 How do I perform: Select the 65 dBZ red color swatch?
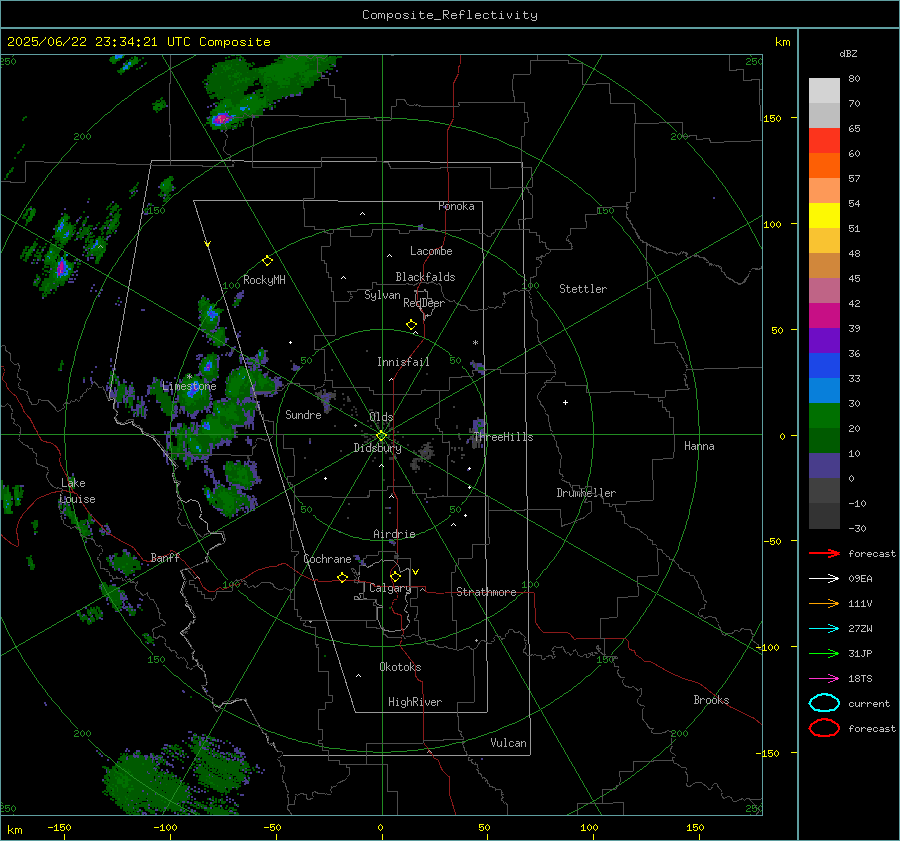[x=824, y=140]
